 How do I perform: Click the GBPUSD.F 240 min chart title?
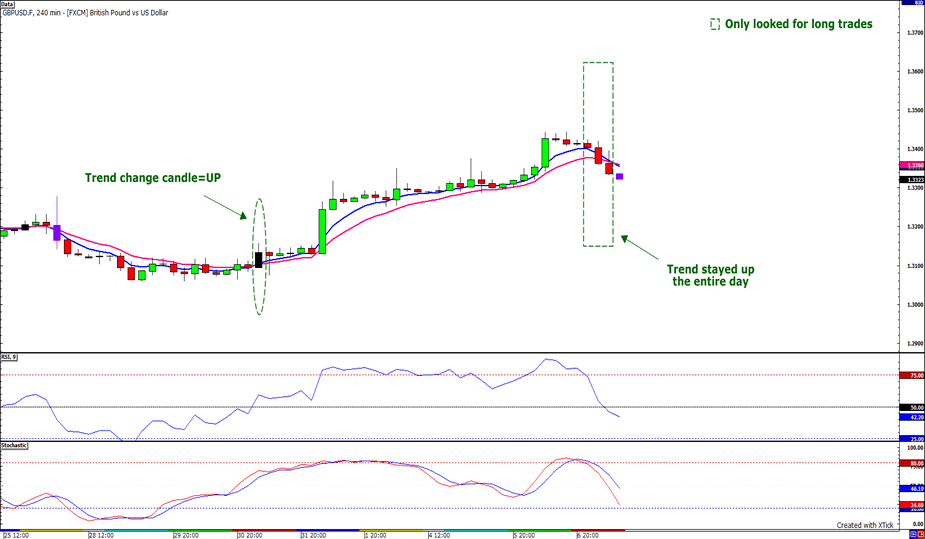[85, 12]
